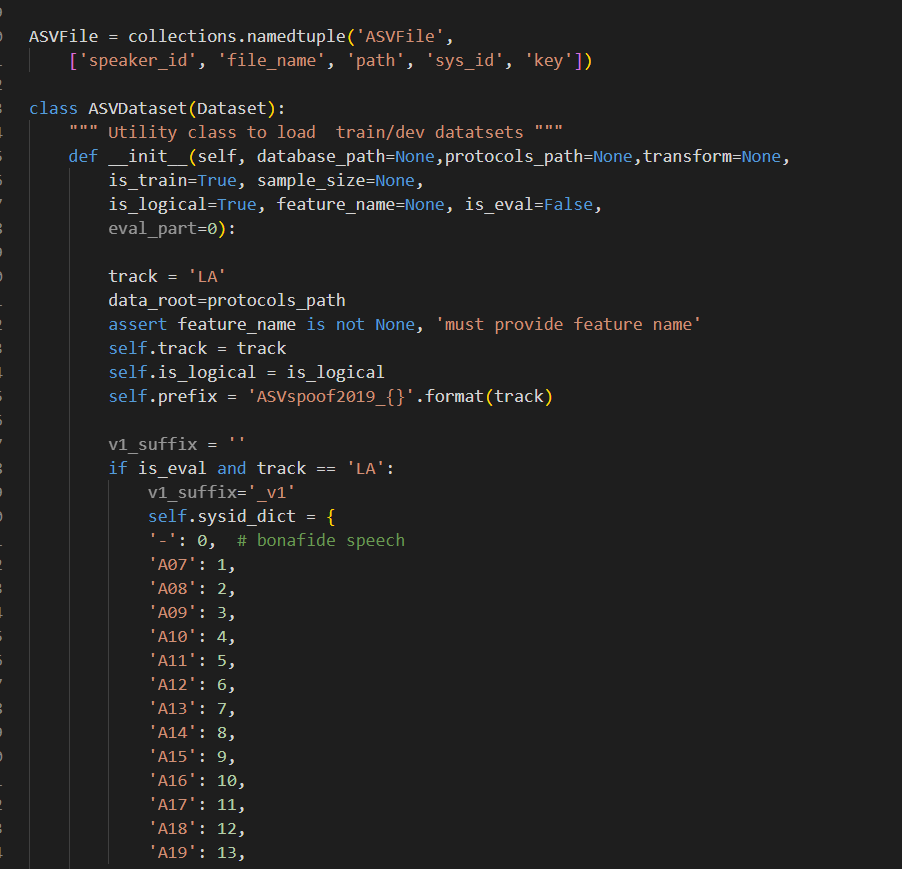Click the 'A15': 9 dictionary entry

(192, 756)
